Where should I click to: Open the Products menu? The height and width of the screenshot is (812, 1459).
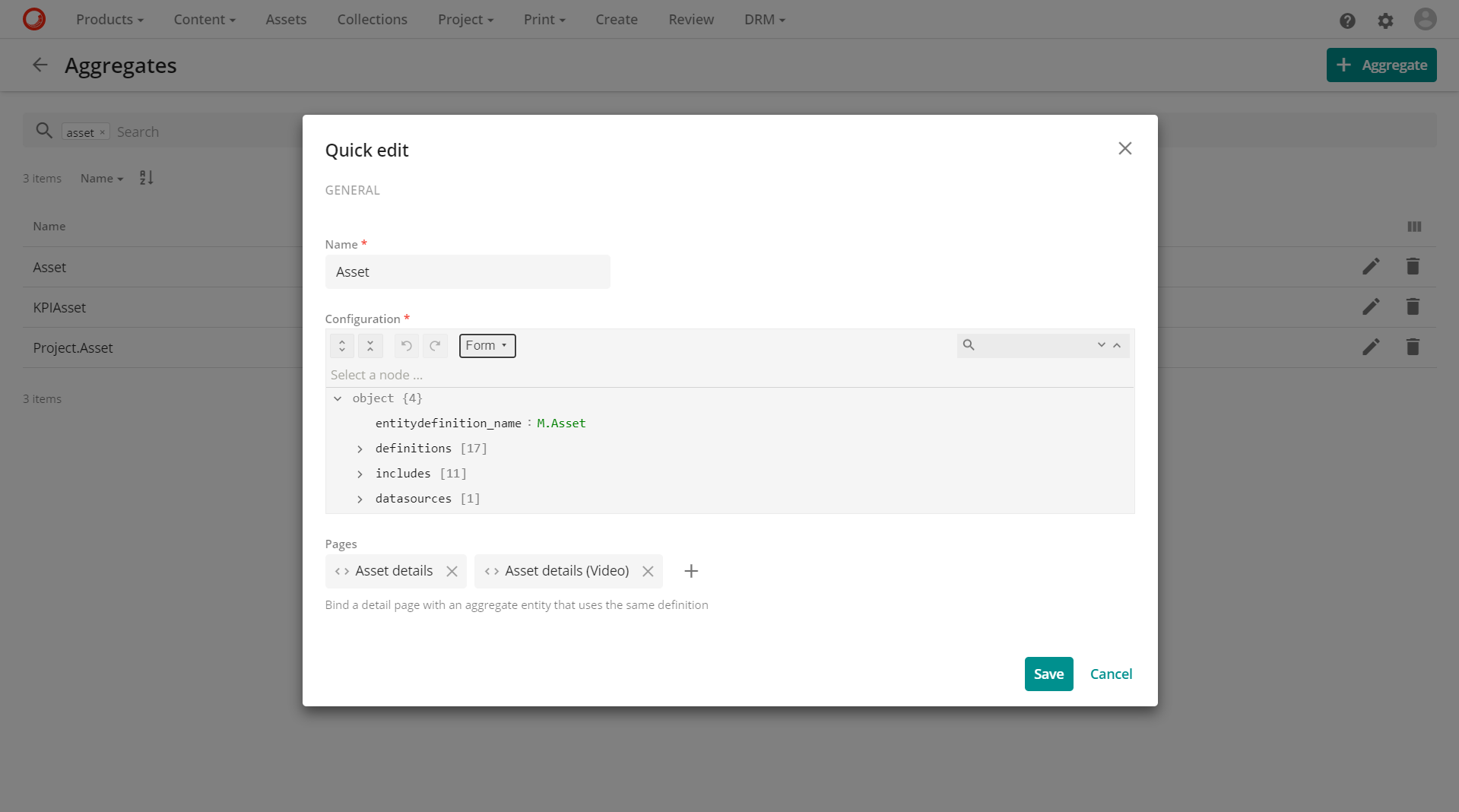(x=109, y=20)
